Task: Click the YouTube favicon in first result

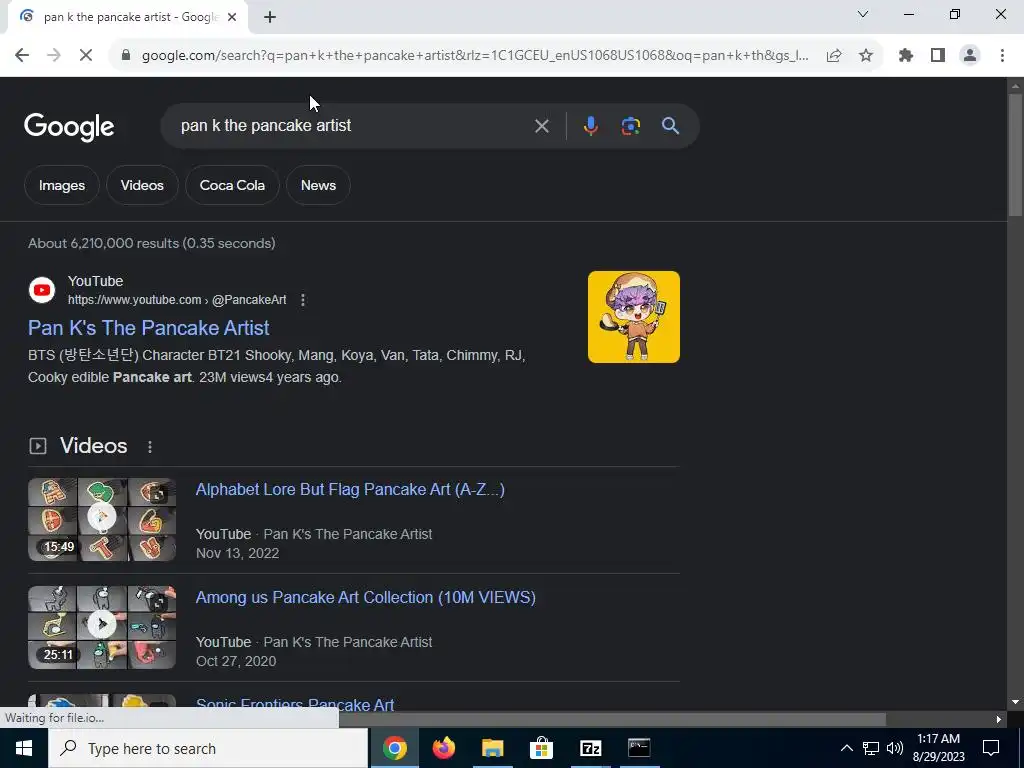Action: pos(42,290)
